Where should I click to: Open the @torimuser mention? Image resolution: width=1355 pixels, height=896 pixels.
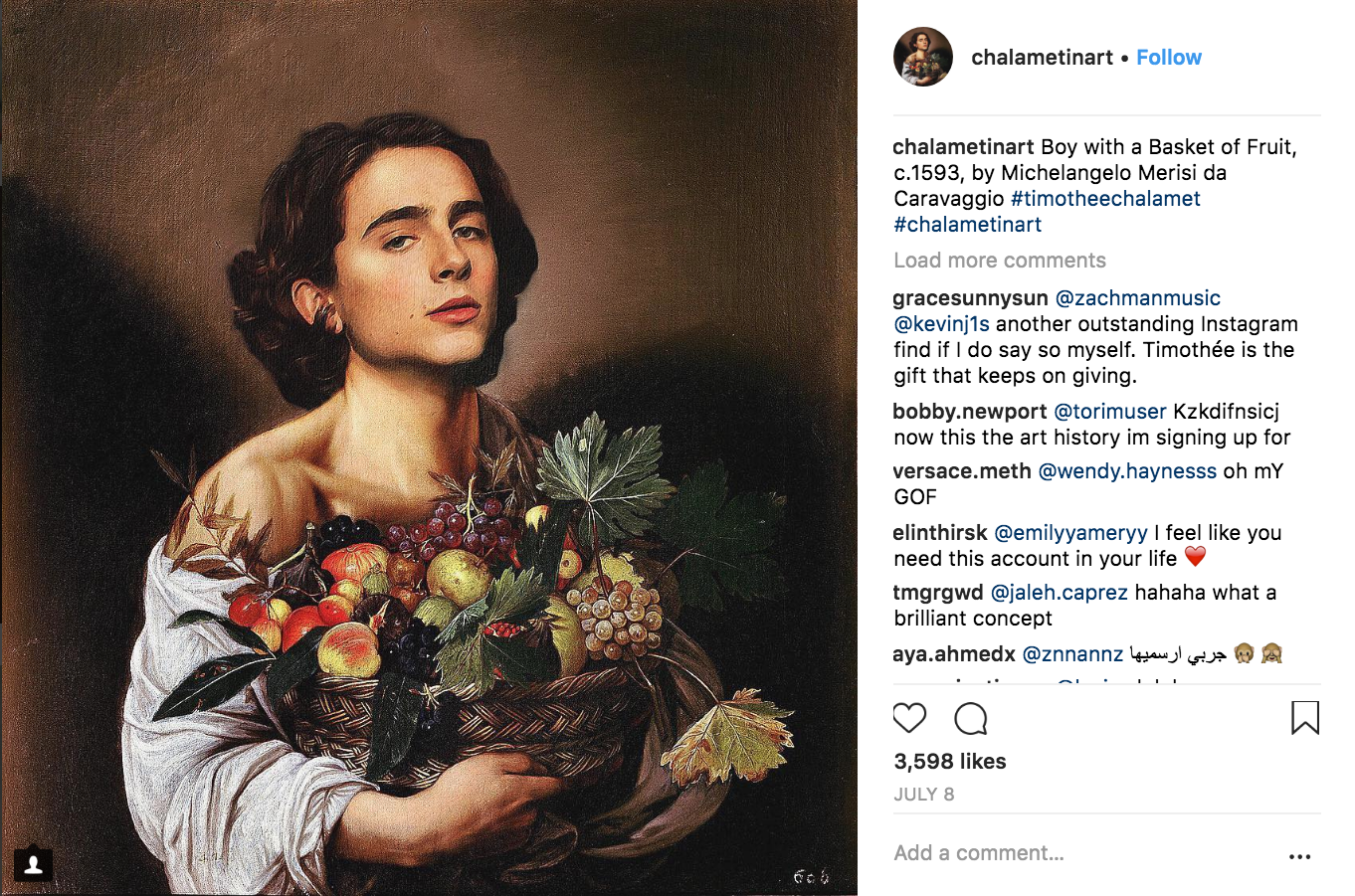[1109, 412]
